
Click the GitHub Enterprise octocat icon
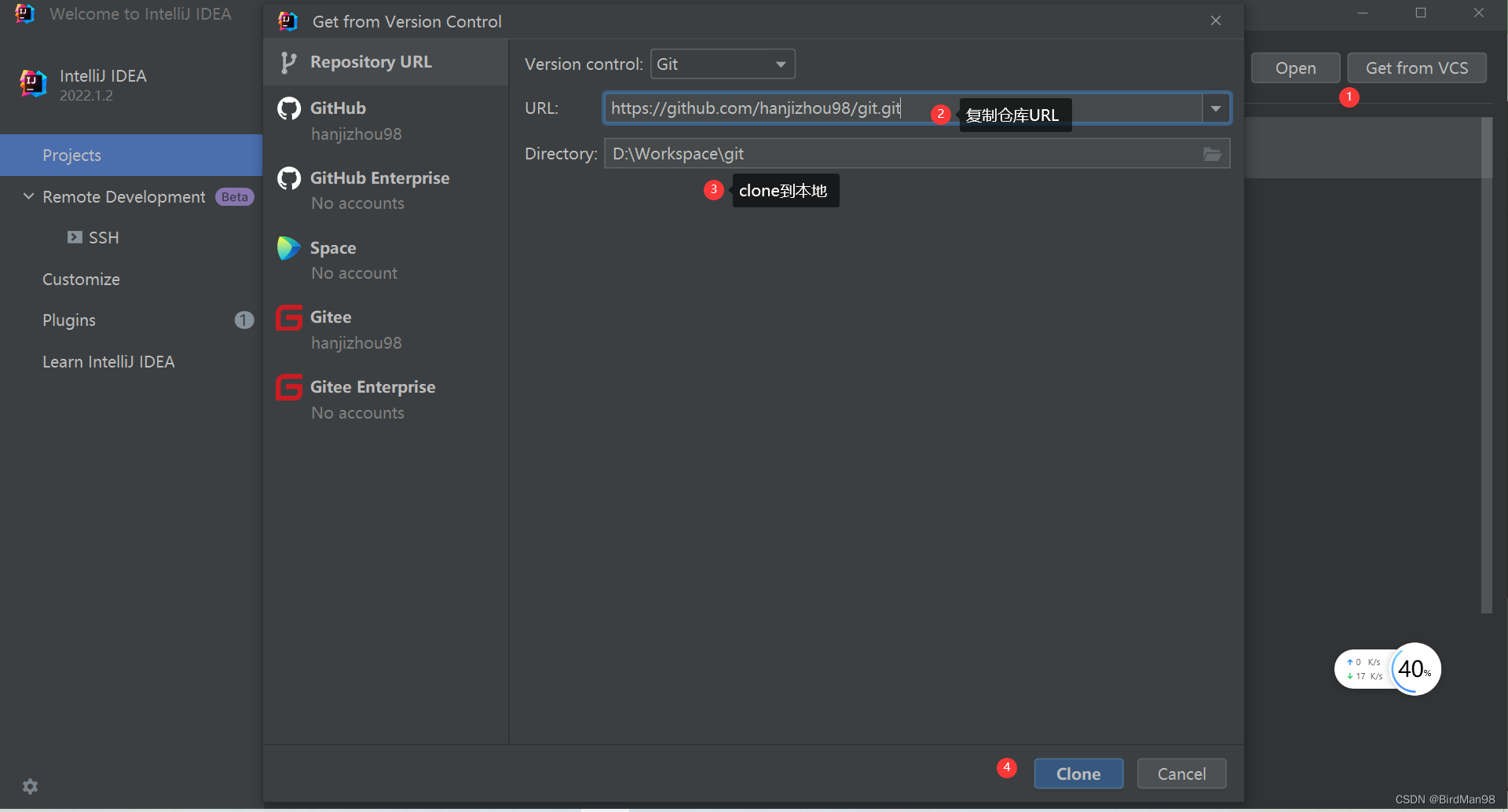(x=289, y=178)
